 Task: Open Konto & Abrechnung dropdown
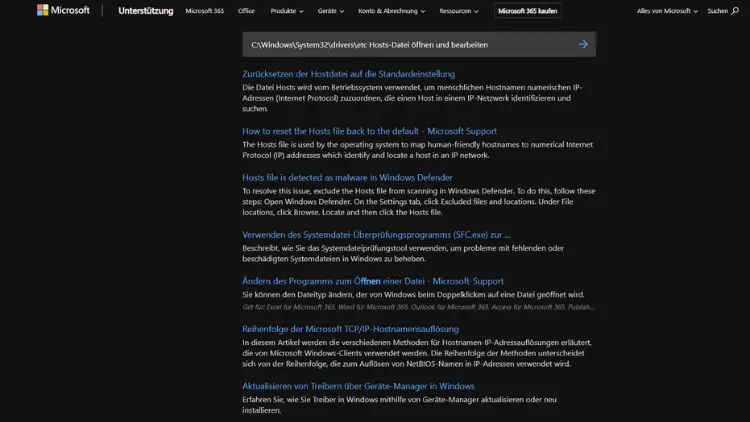coord(392,11)
